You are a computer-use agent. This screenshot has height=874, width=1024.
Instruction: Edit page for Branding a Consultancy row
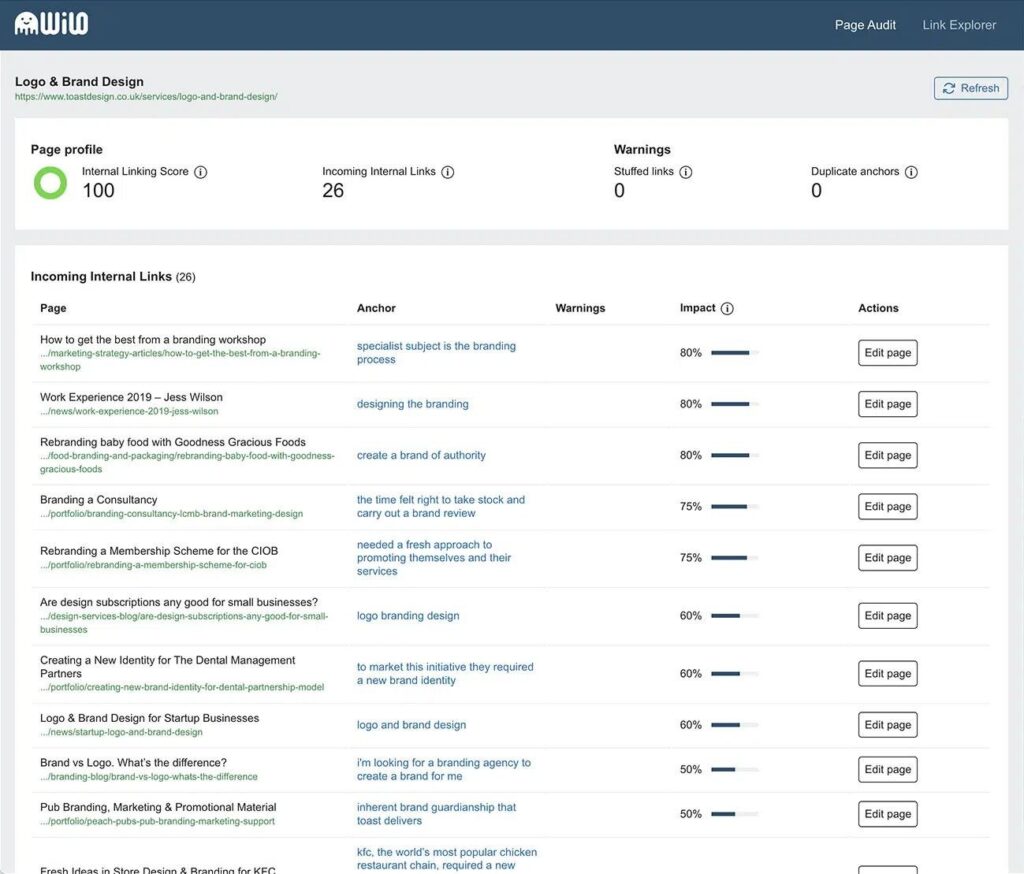tap(887, 506)
